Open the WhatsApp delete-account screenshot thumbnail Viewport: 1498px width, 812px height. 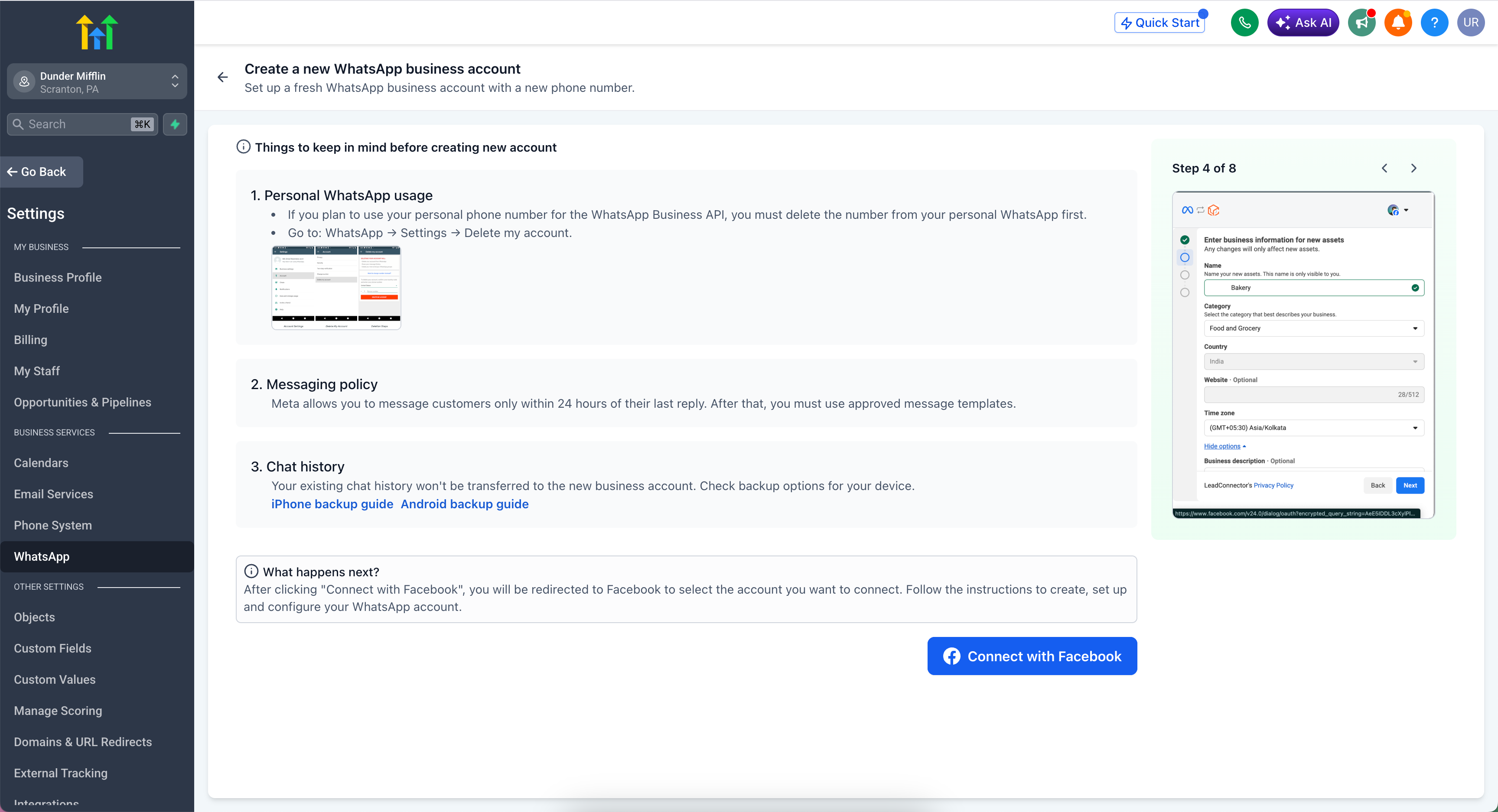[336, 288]
